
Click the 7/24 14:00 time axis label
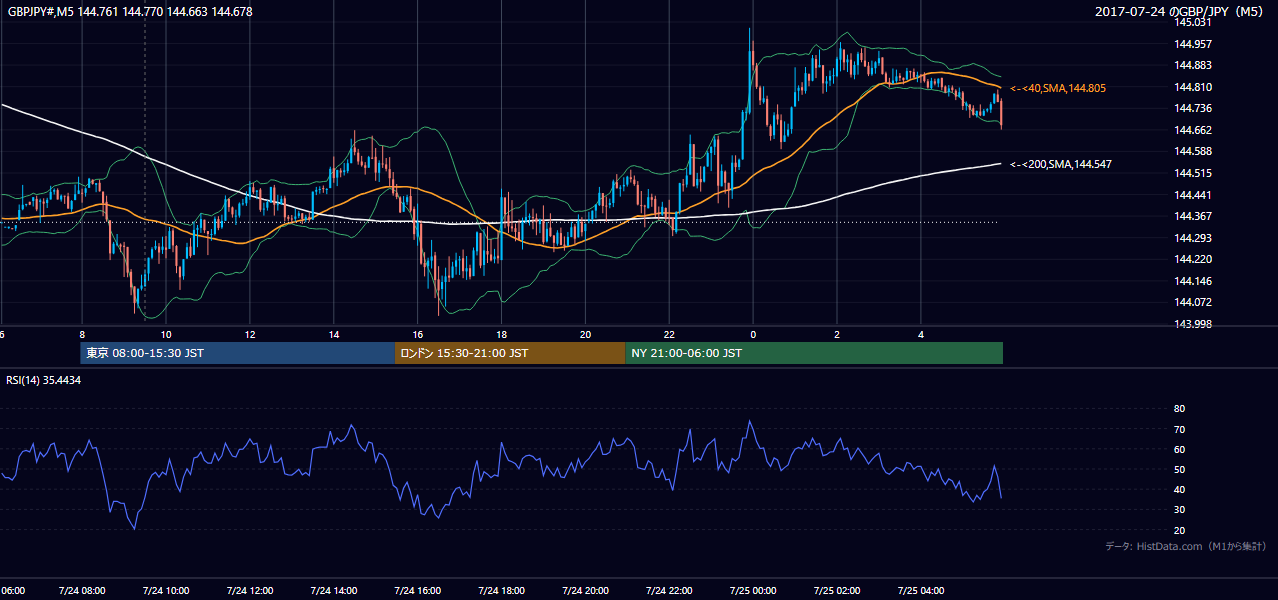[x=334, y=590]
